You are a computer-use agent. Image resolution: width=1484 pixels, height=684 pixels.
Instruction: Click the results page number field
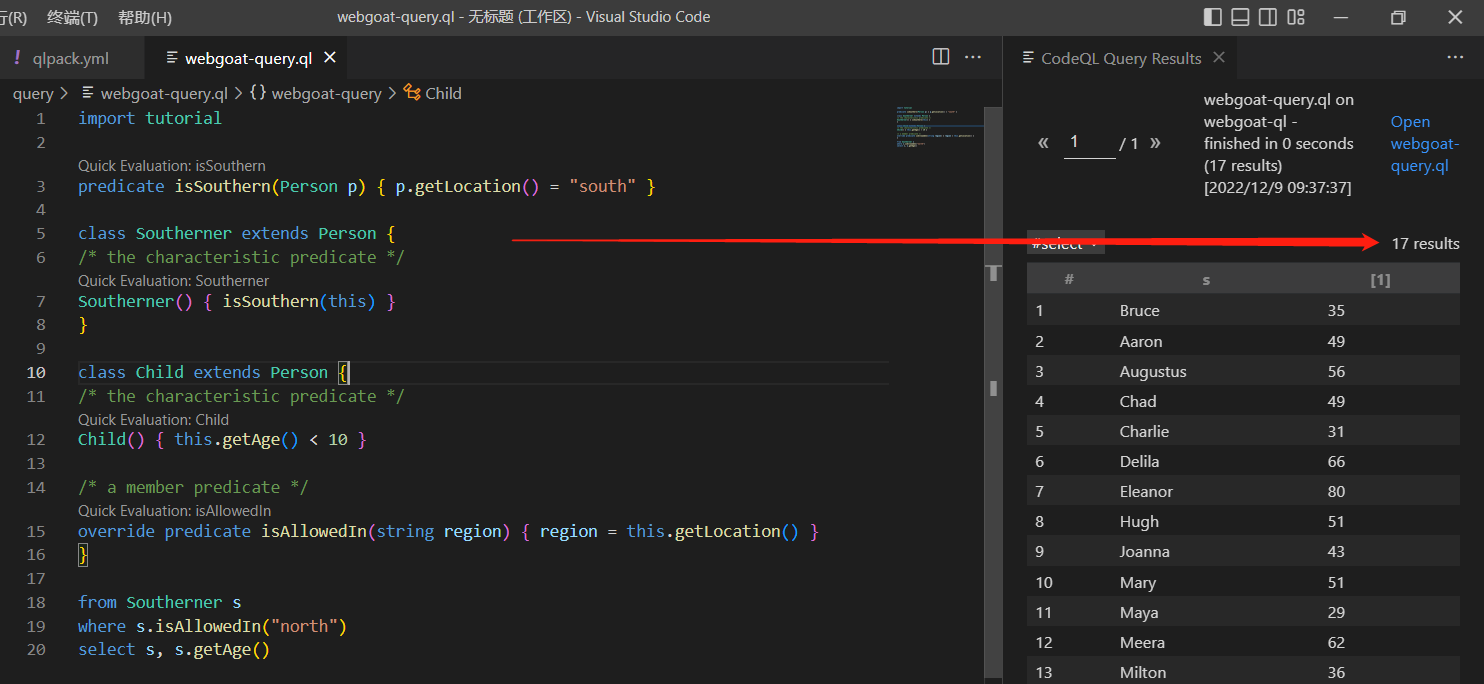click(1088, 143)
